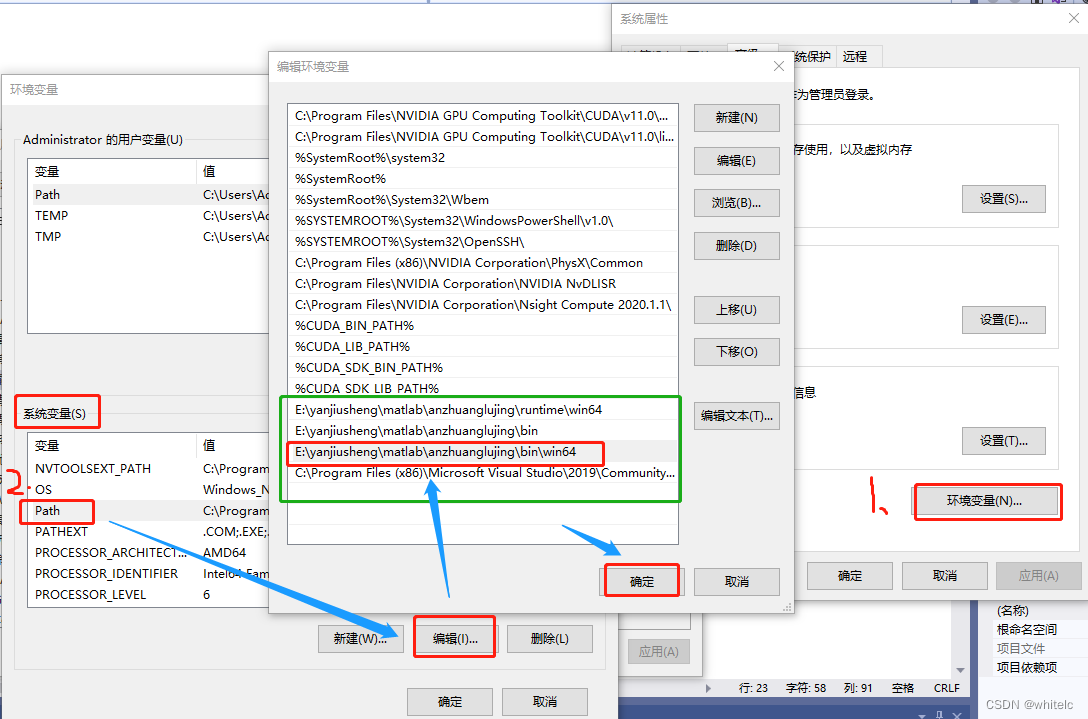The width and height of the screenshot is (1088, 719).
Task: Open the docked panel options via the down arrow
Action: [x=923, y=716]
